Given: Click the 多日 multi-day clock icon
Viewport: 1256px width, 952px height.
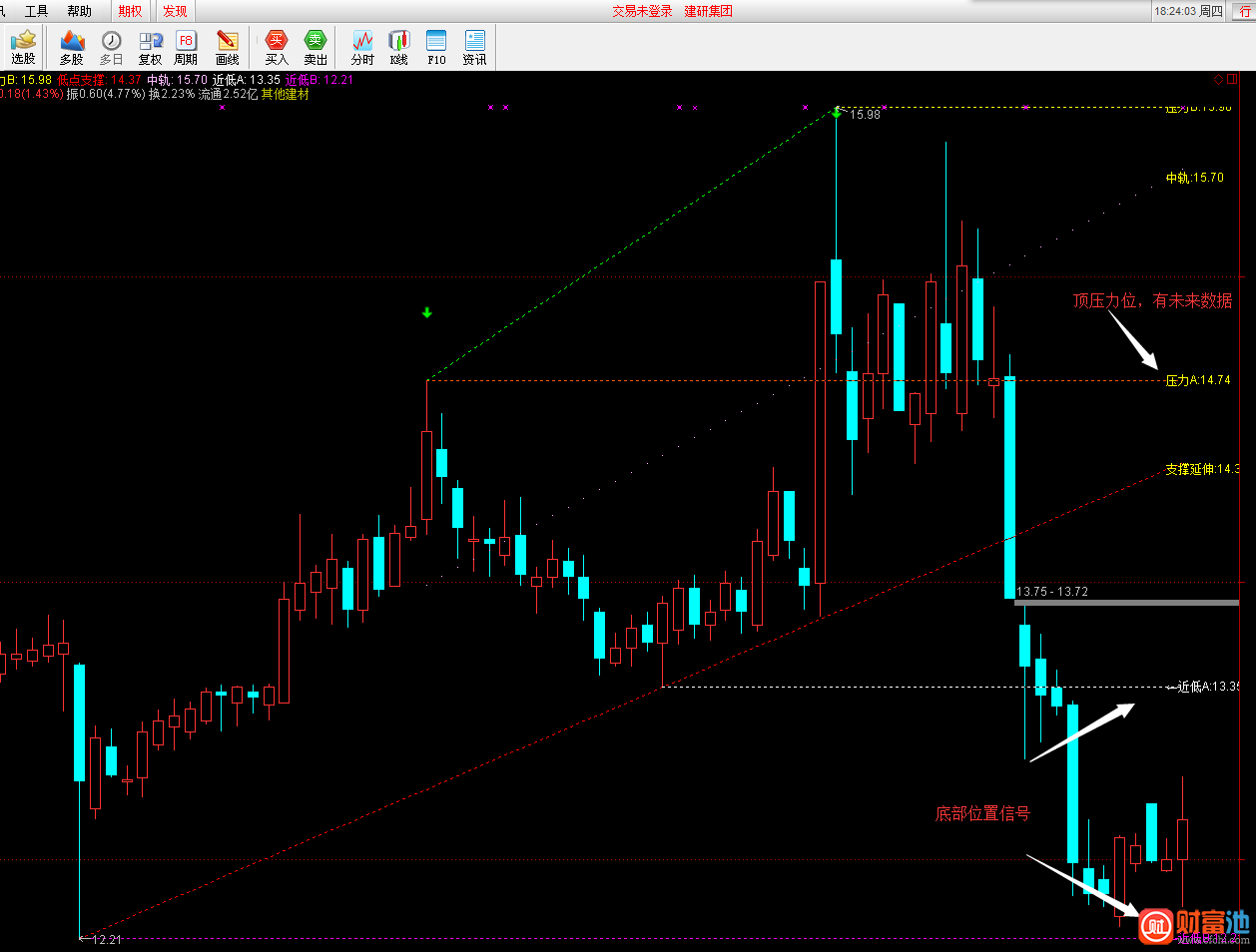Looking at the screenshot, I should pos(112,47).
